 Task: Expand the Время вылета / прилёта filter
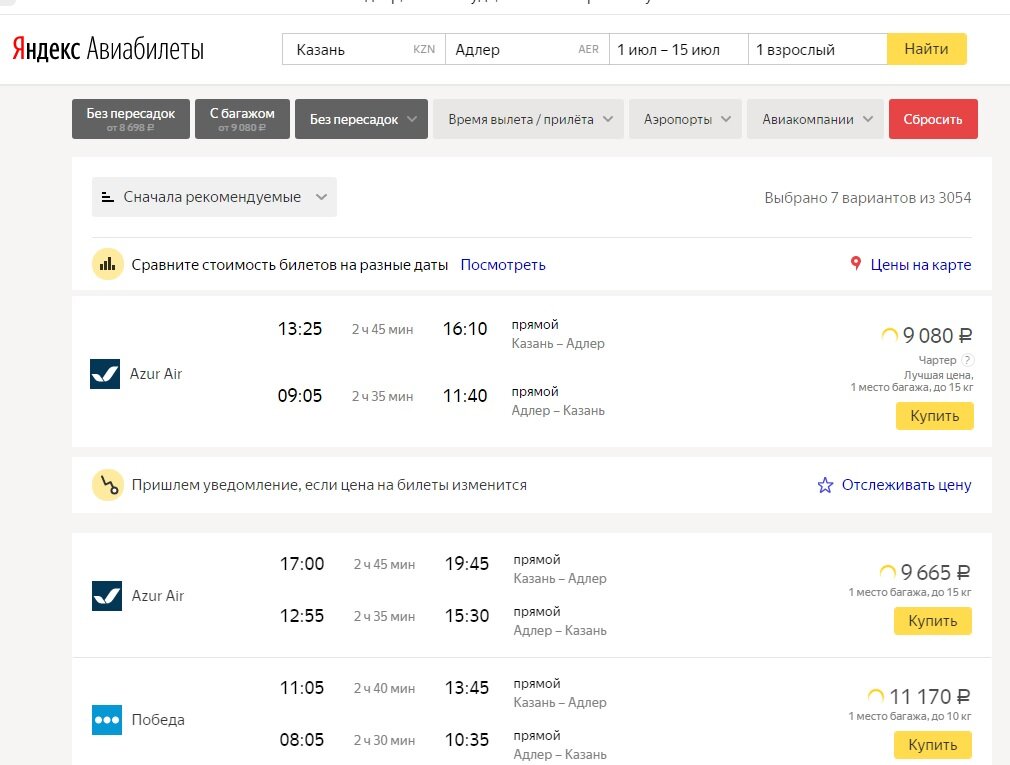[528, 119]
